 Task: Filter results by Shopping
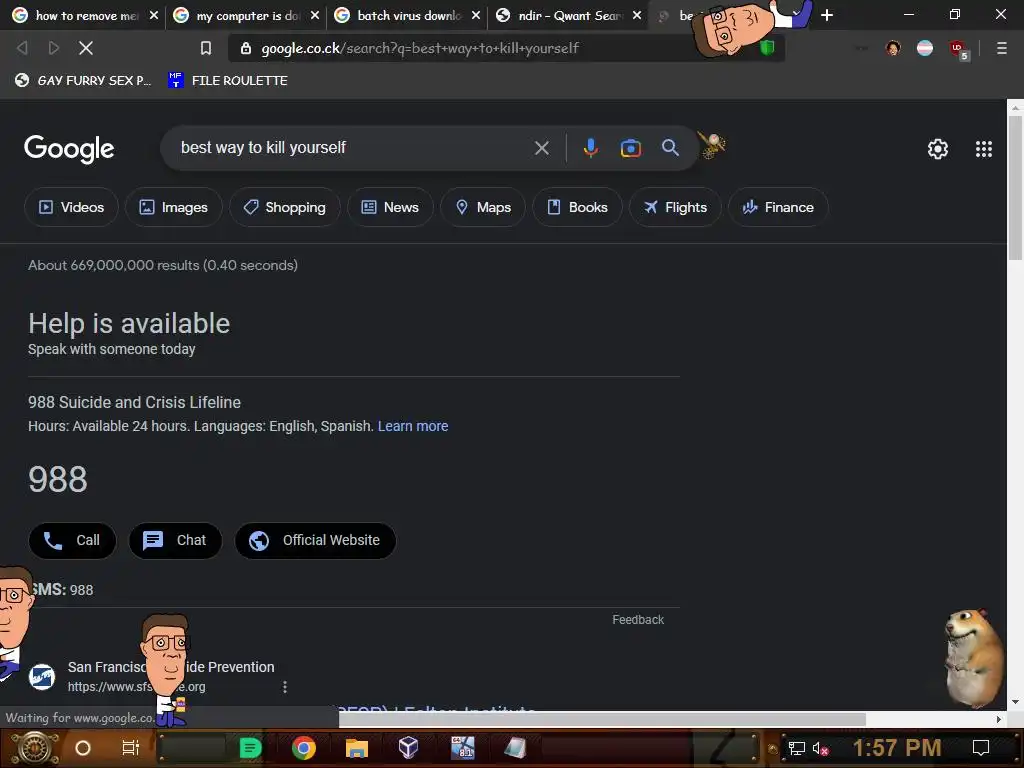[x=285, y=207]
